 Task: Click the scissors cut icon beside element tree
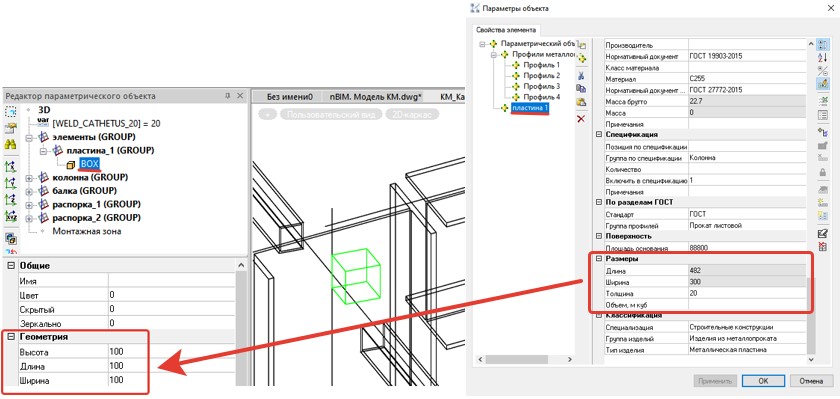tap(581, 75)
